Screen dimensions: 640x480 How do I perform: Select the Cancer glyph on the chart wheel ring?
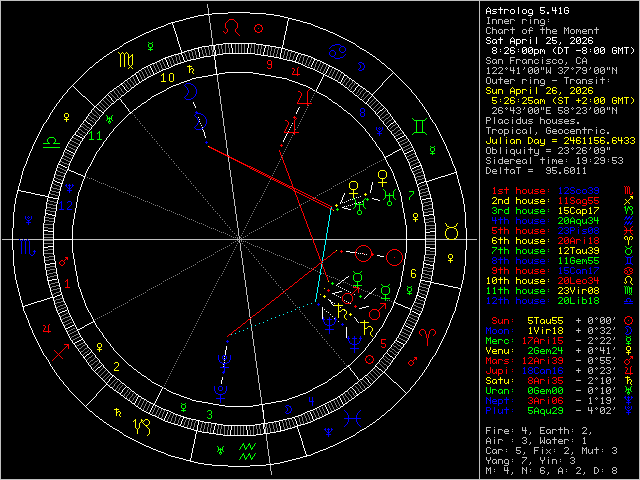[338, 49]
